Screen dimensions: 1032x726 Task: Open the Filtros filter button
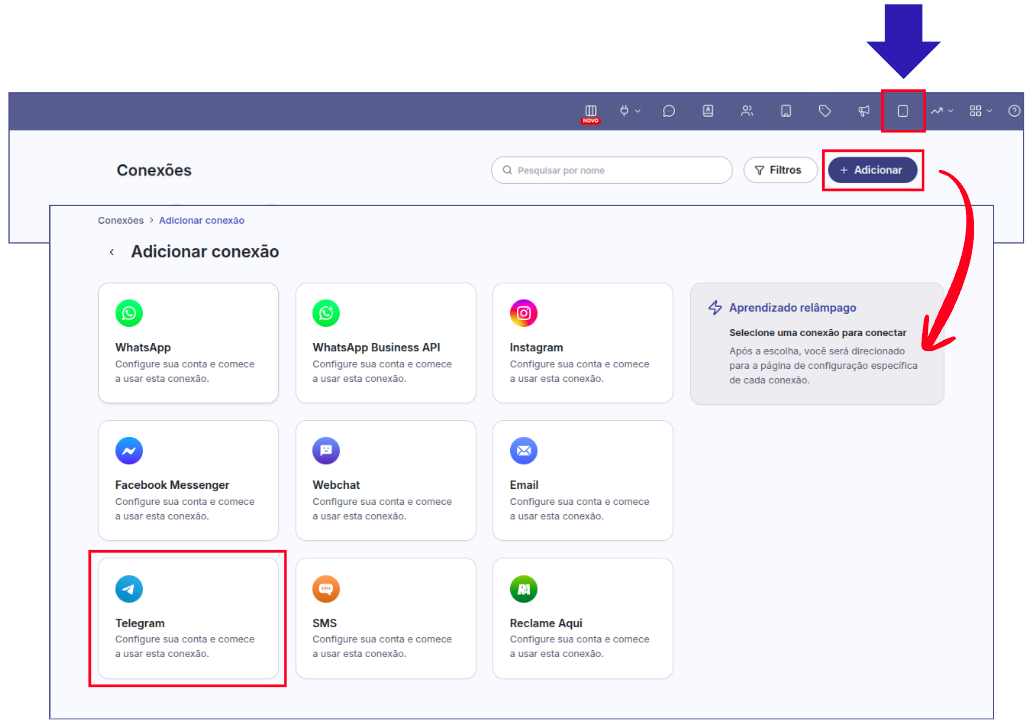pyautogui.click(x=780, y=170)
